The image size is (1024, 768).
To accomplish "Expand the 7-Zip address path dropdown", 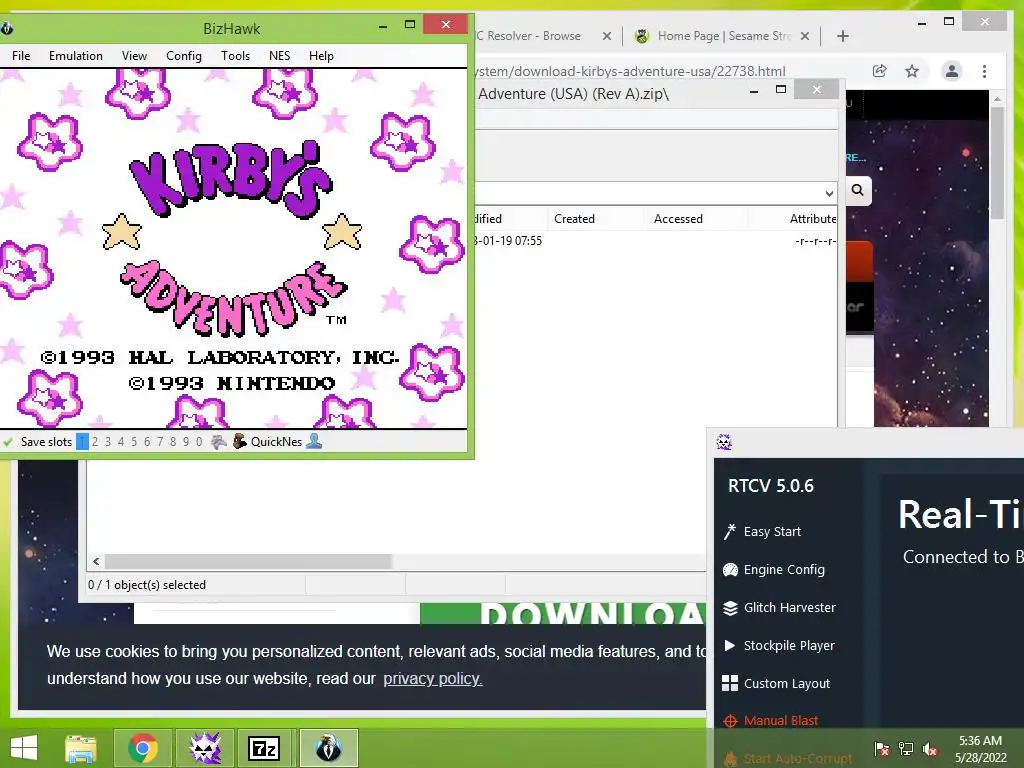I will pyautogui.click(x=829, y=193).
